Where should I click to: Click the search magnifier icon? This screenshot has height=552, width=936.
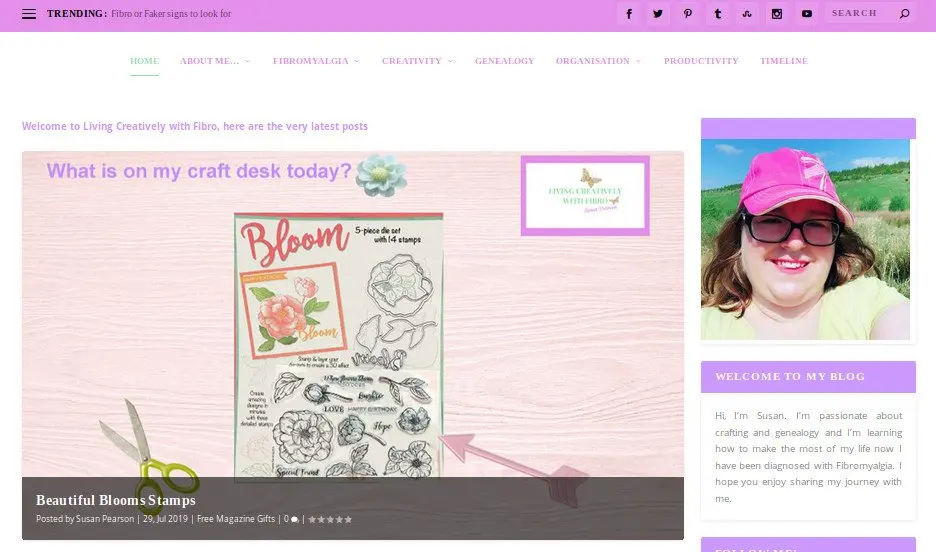pyautogui.click(x=904, y=13)
